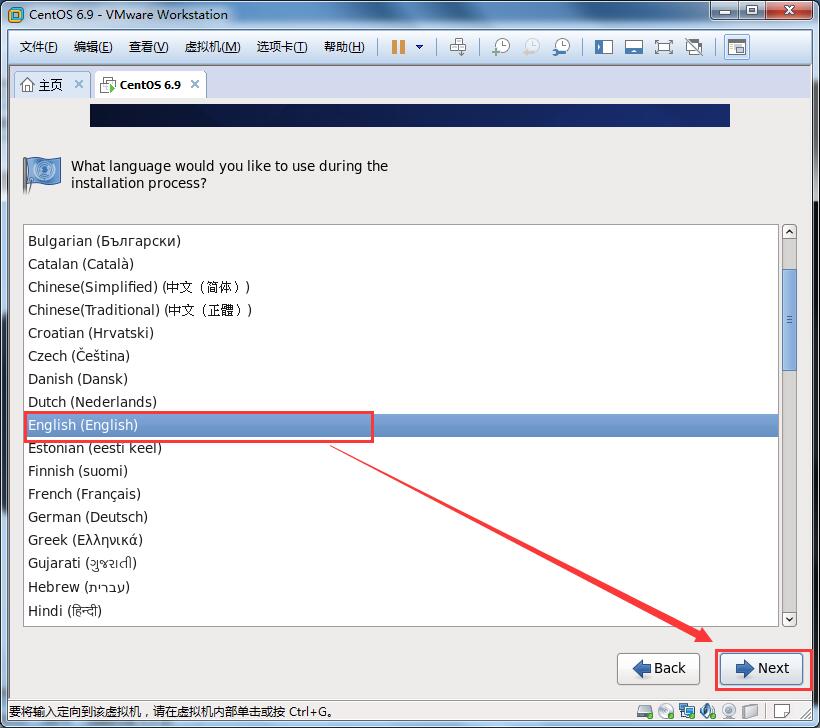Click the VM icon on CentOS 6.9 tab
The height and width of the screenshot is (728, 820).
point(108,85)
